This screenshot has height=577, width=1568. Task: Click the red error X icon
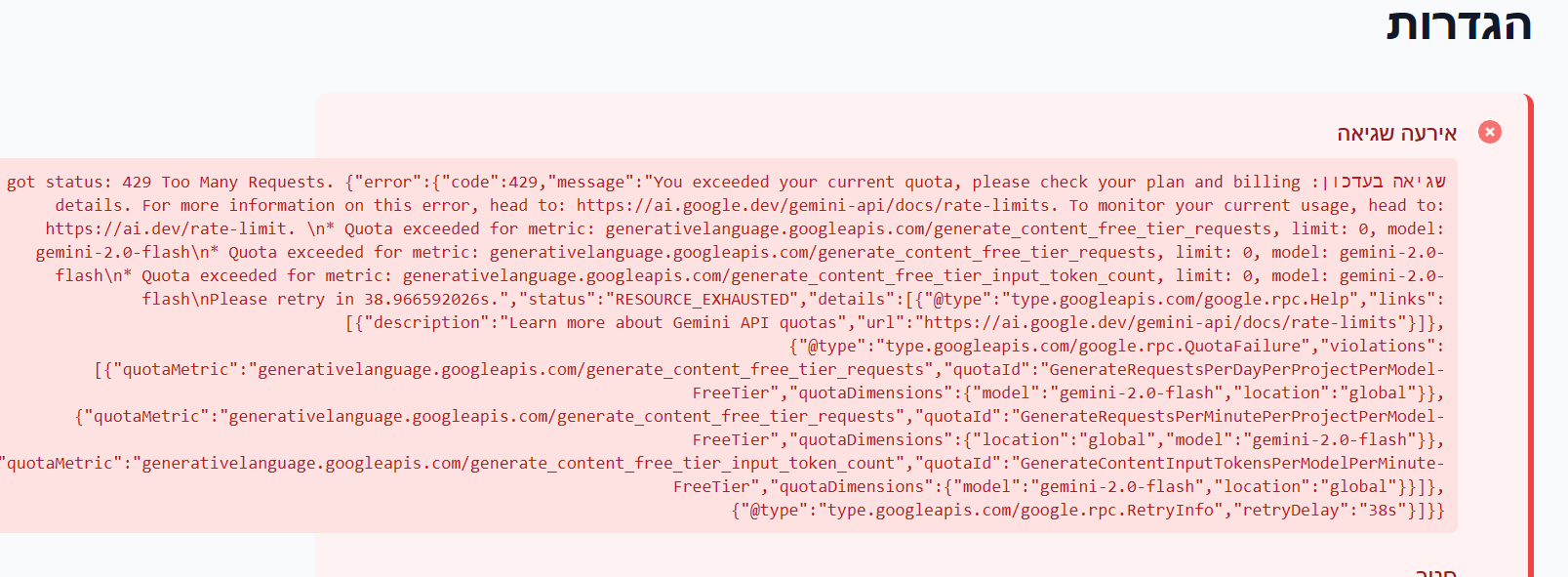tap(1490, 132)
